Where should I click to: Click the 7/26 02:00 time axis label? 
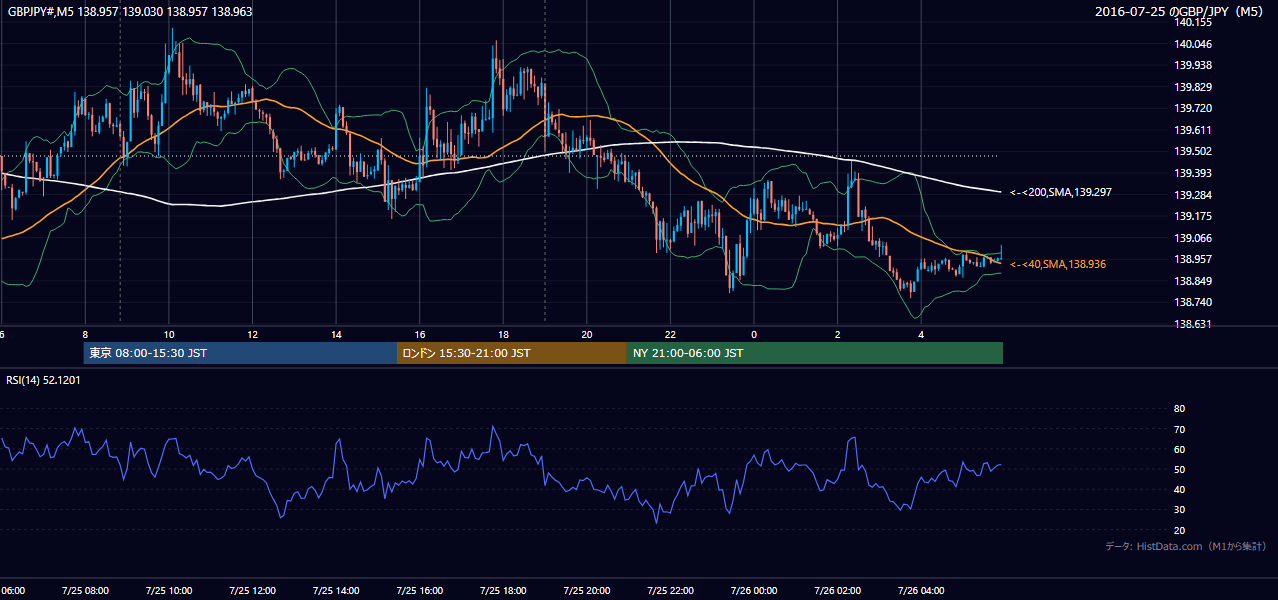[837, 591]
